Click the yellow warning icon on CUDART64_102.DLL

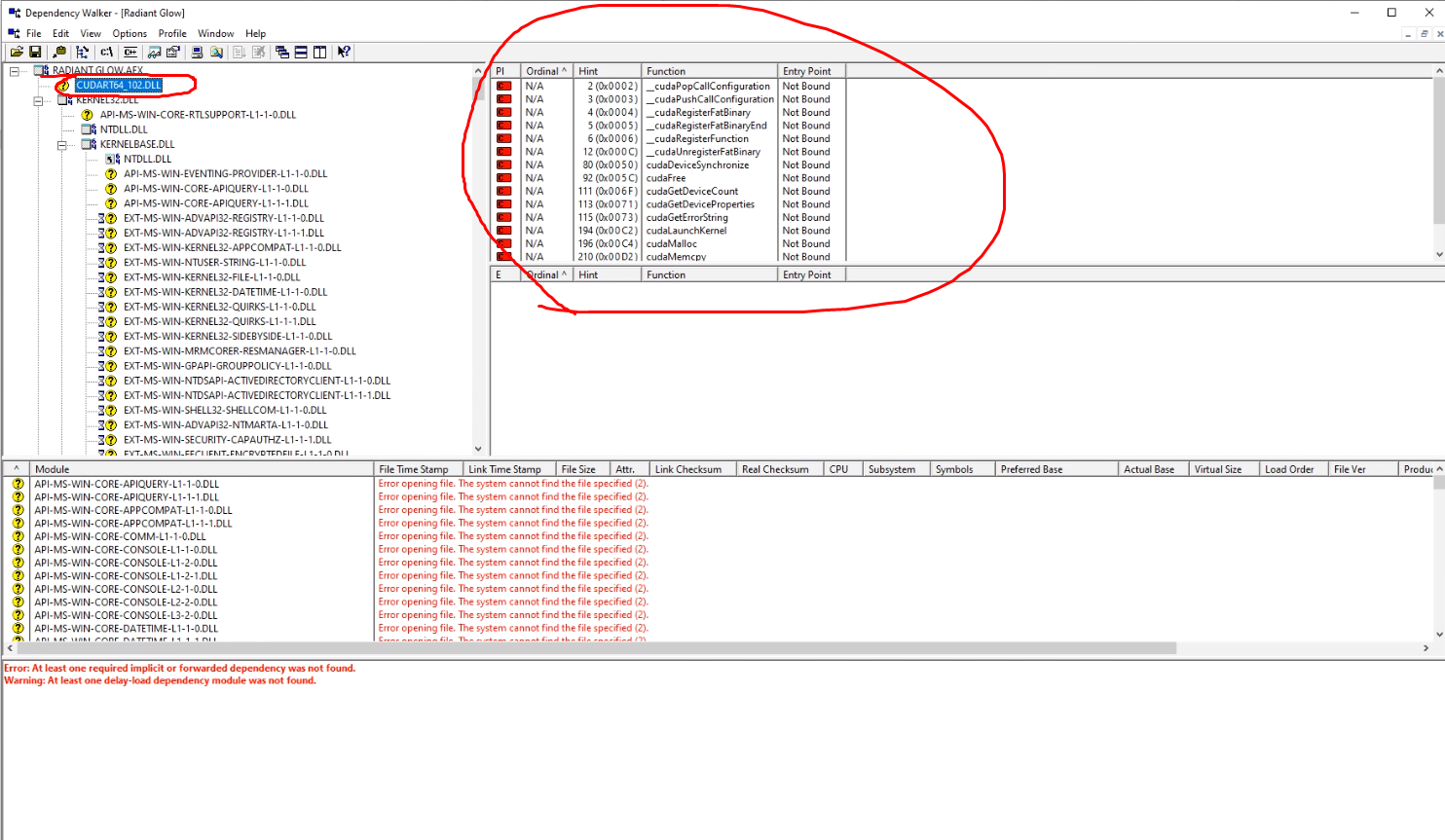[63, 85]
